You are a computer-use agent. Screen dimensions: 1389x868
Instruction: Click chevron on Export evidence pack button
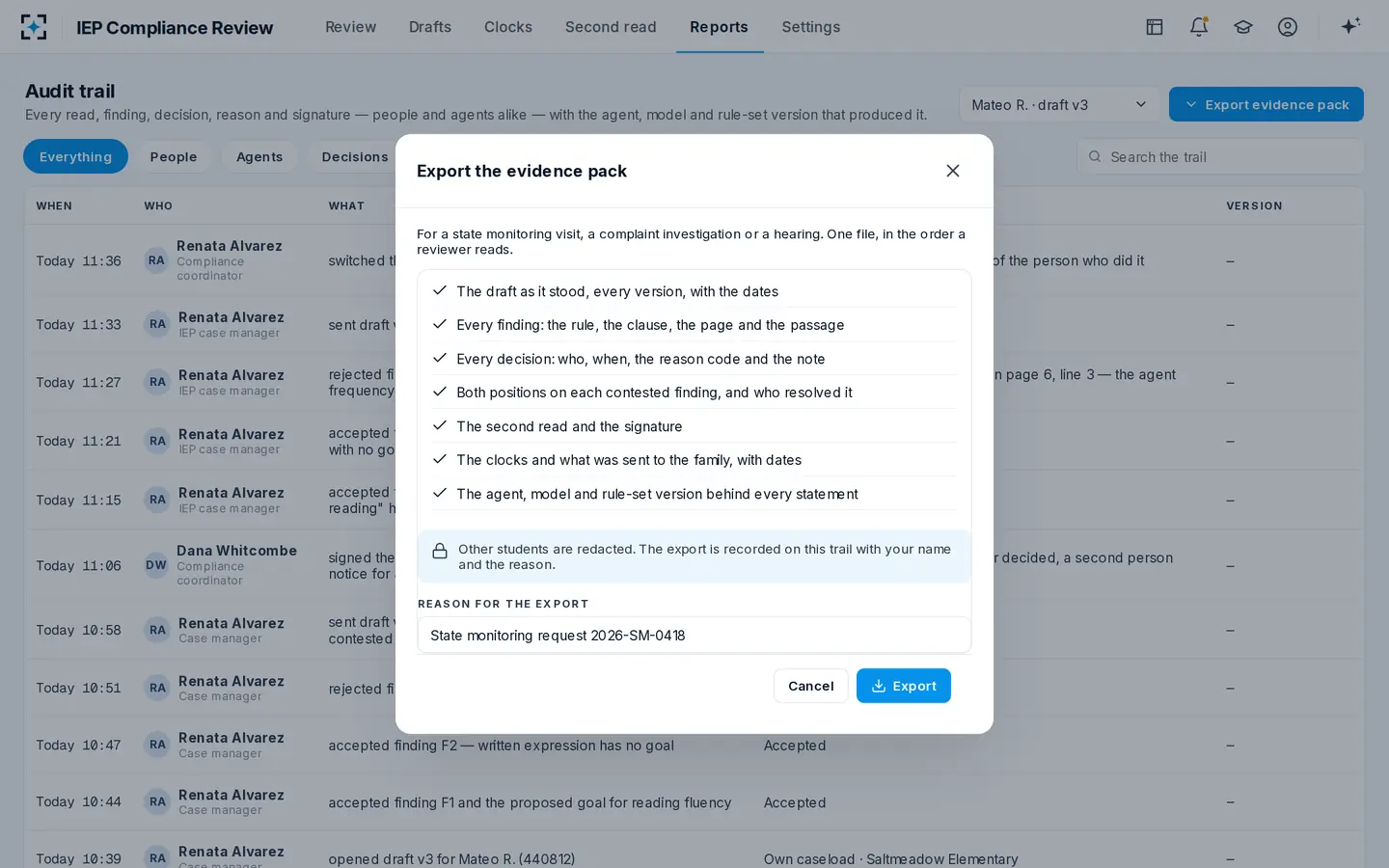(1191, 104)
